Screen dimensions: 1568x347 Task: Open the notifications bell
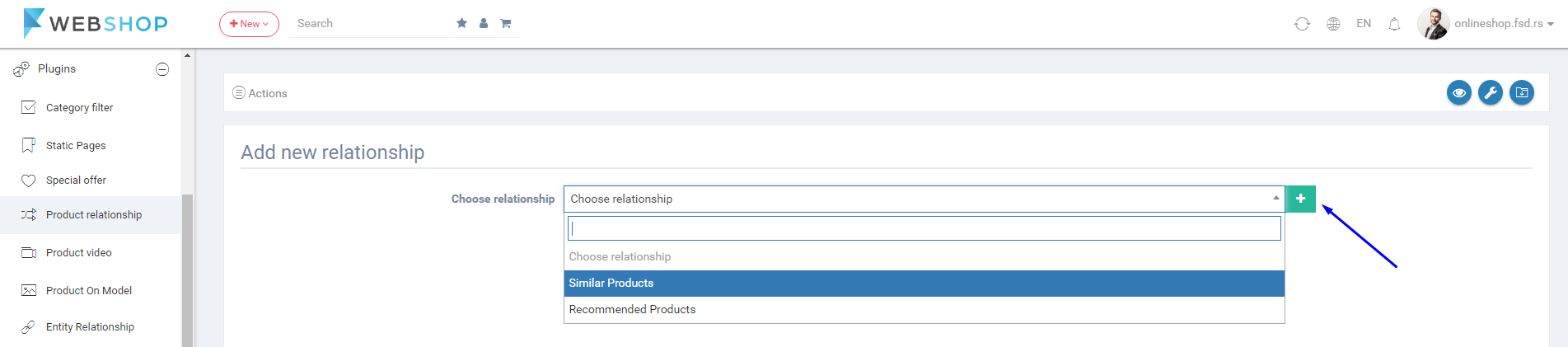1394,24
